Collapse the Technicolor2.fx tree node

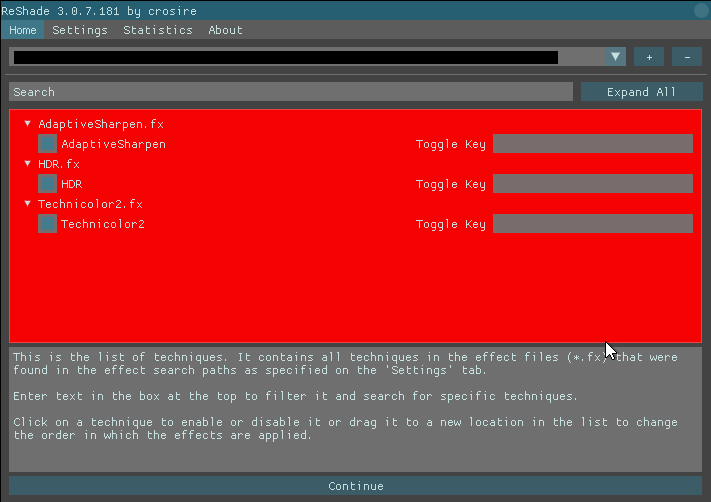28,204
